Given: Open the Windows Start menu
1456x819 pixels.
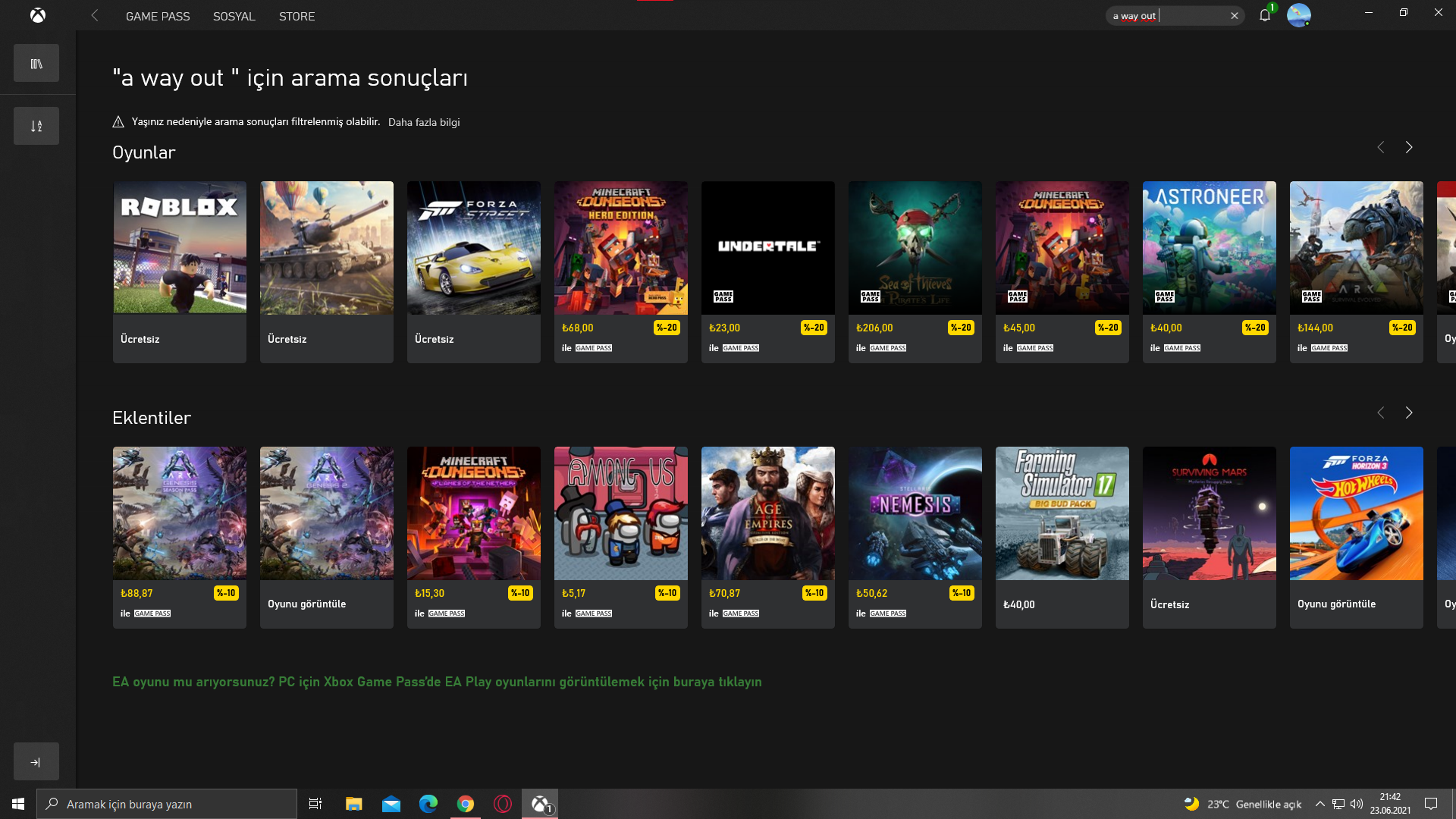Looking at the screenshot, I should [18, 804].
